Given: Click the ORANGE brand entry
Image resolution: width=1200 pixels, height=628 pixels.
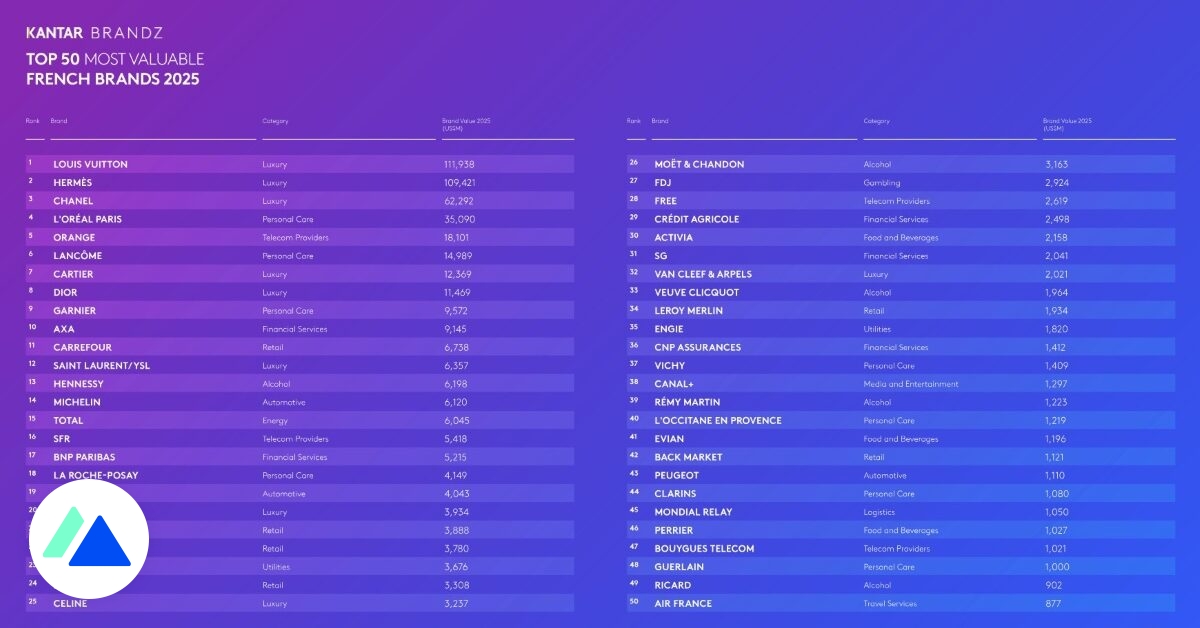Looking at the screenshot, I should 74,238.
